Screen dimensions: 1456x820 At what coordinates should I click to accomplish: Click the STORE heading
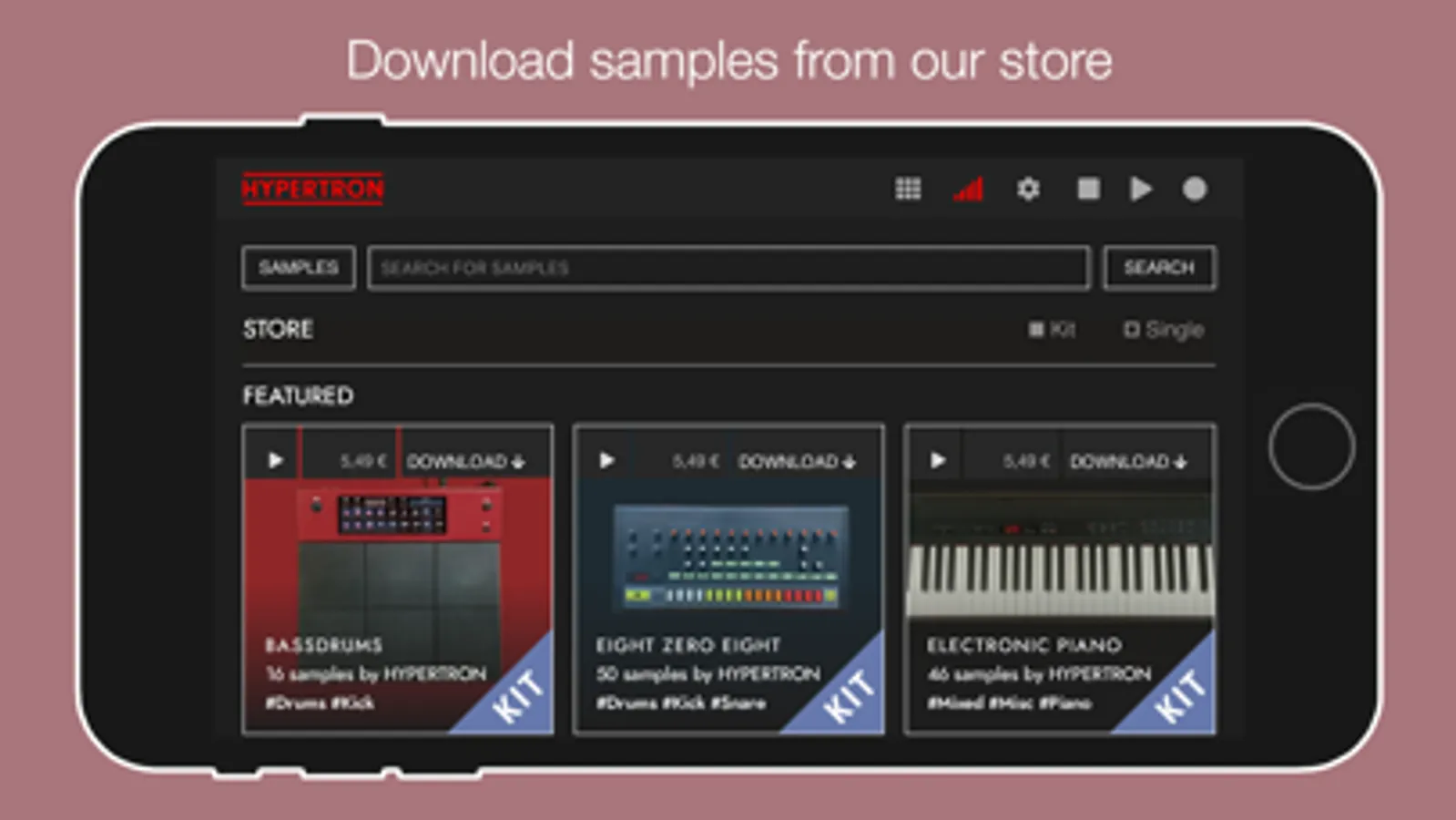pyautogui.click(x=278, y=329)
